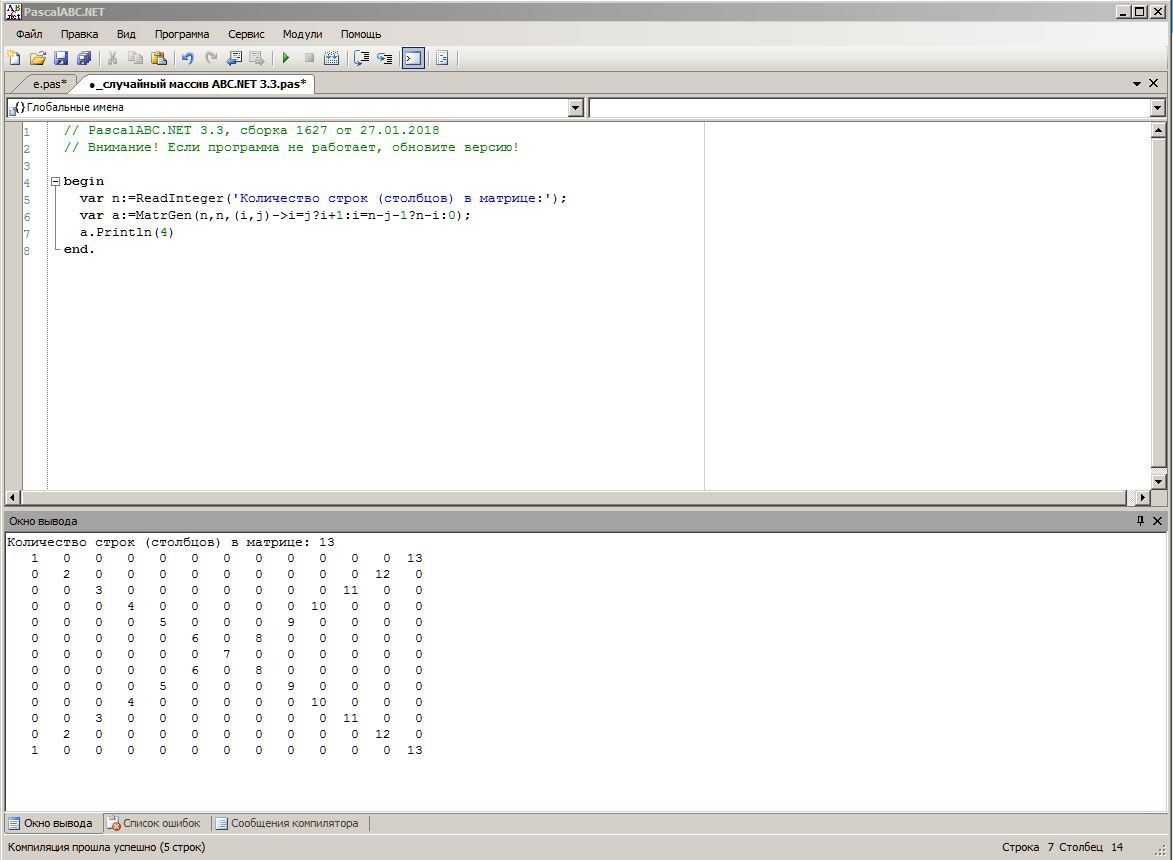This screenshot has width=1173, height=860.
Task: Step over using debugger toolbar icon
Action: pos(361,58)
